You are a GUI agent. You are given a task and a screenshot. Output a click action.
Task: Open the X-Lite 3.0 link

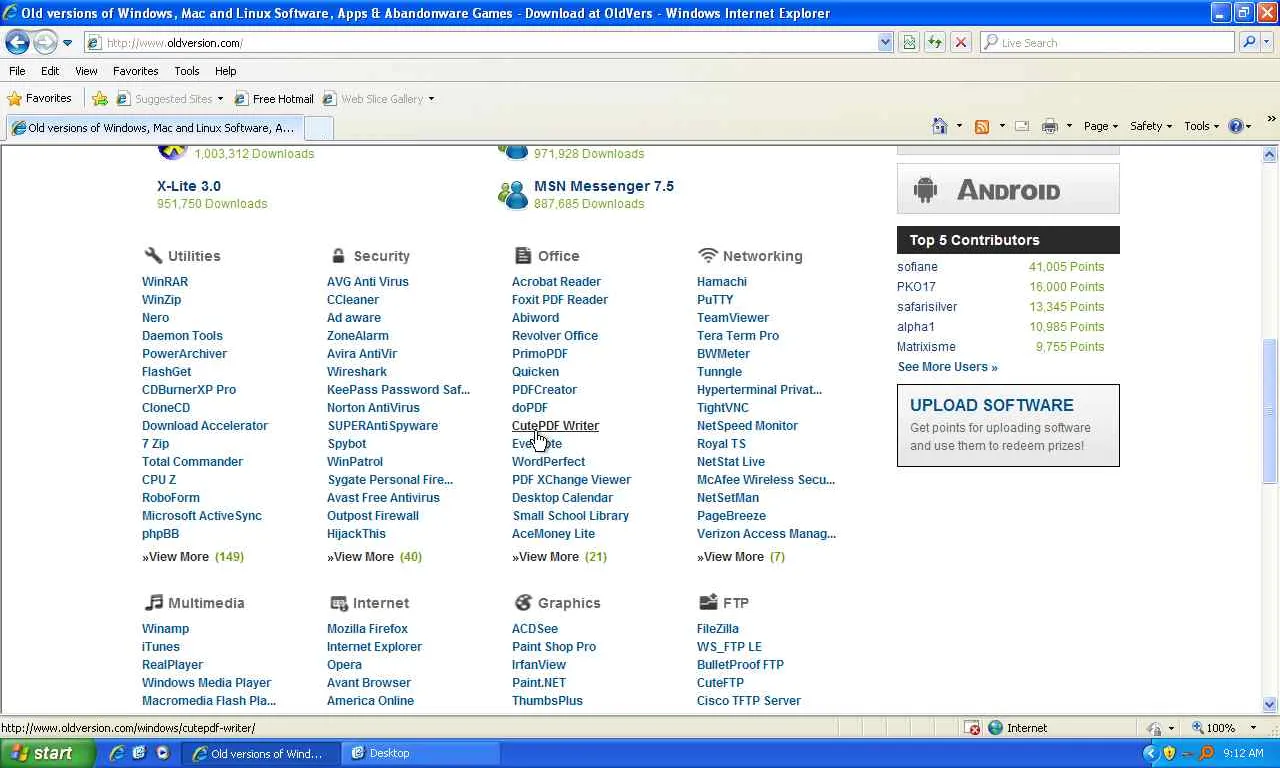coord(189,186)
